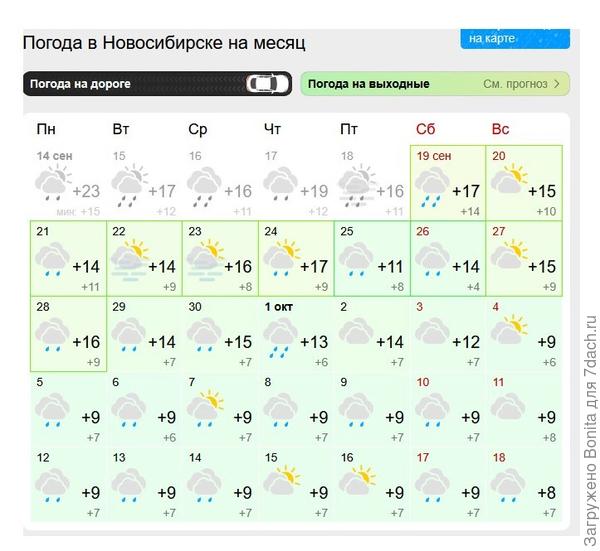Click past day 14 сен with +23

pos(68,183)
